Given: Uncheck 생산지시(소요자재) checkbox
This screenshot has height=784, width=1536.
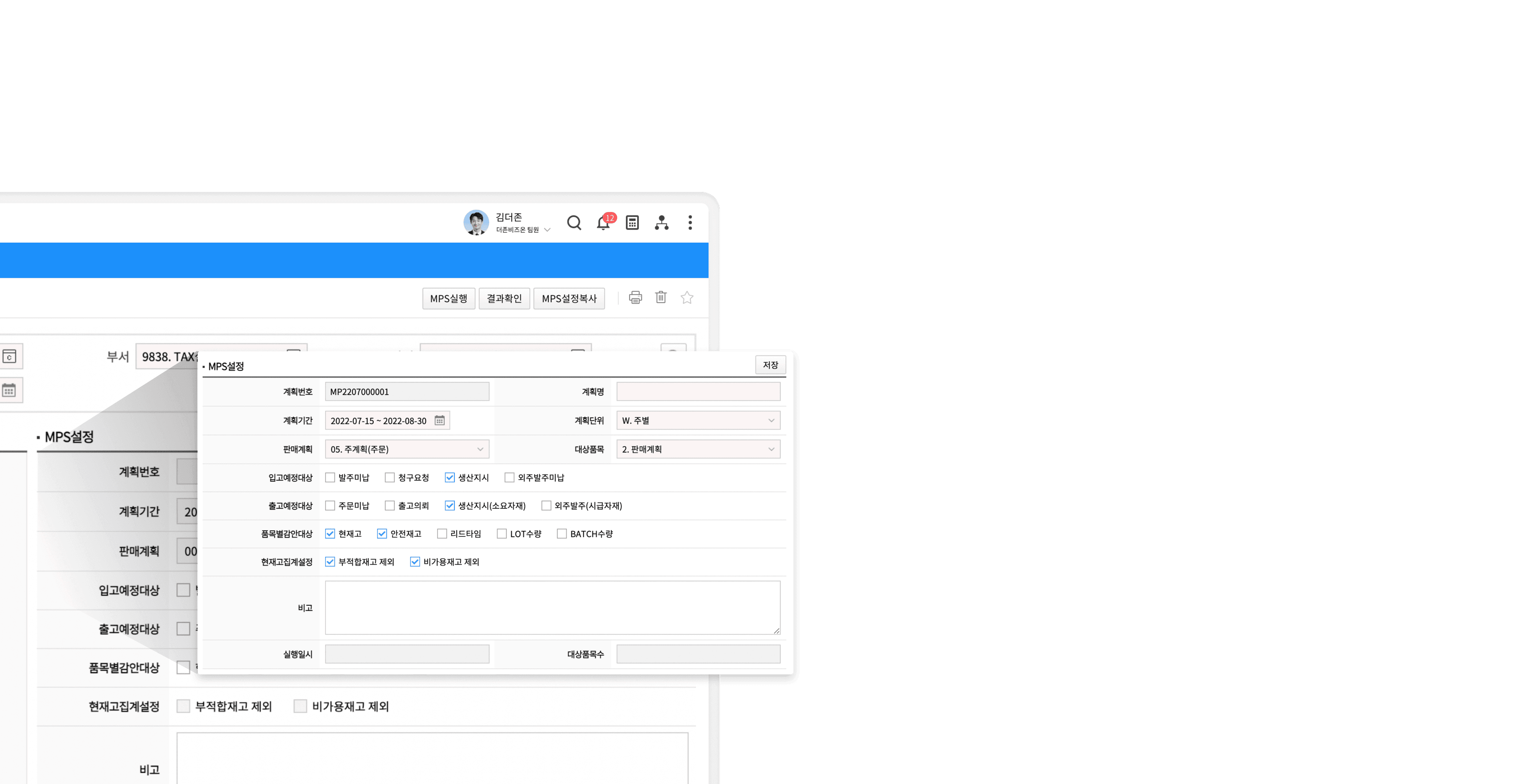Looking at the screenshot, I should 450,506.
